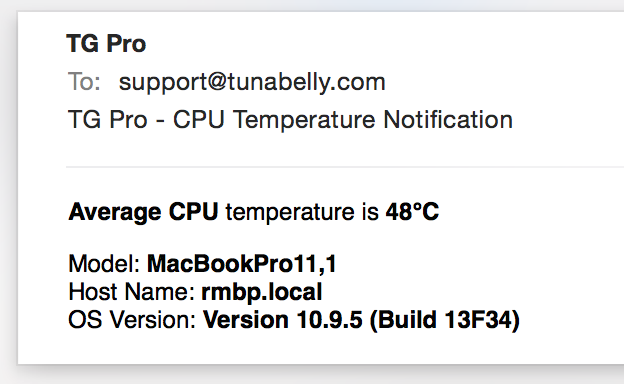Click the CPU text in subject line
This screenshot has height=384, width=624.
click(199, 119)
